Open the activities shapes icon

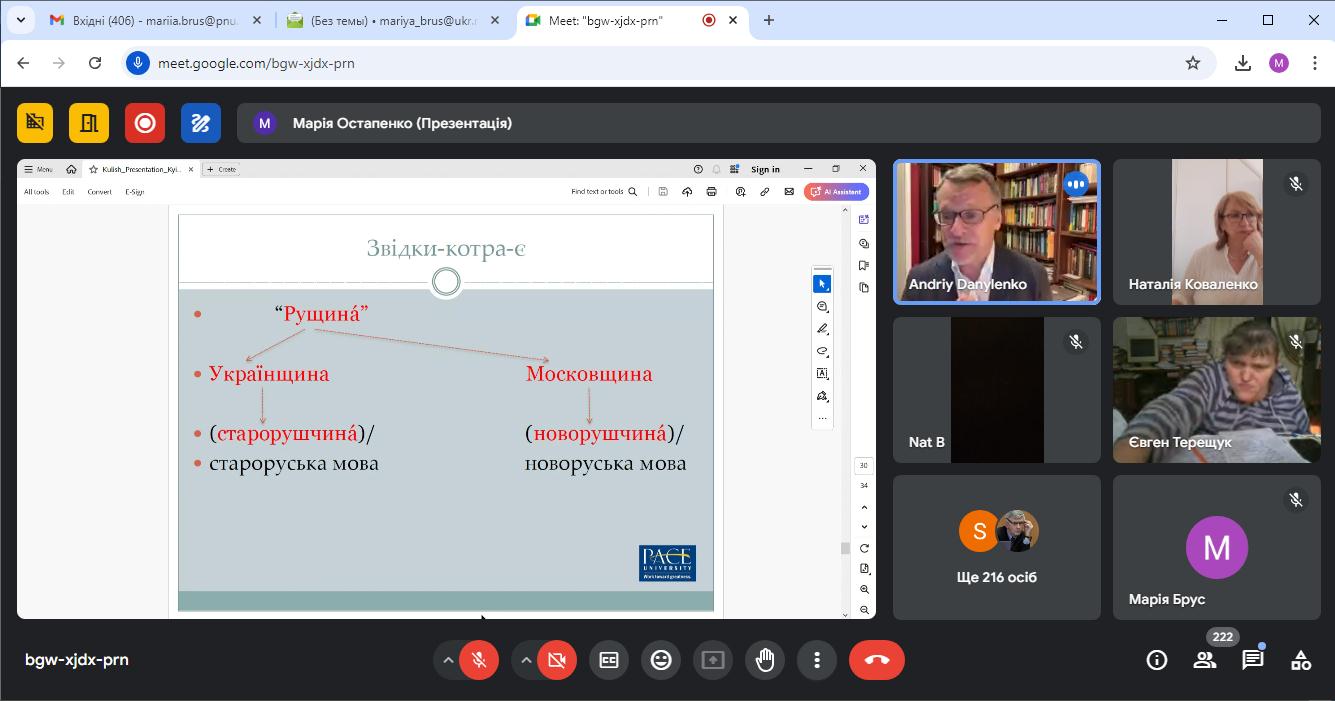[1300, 660]
